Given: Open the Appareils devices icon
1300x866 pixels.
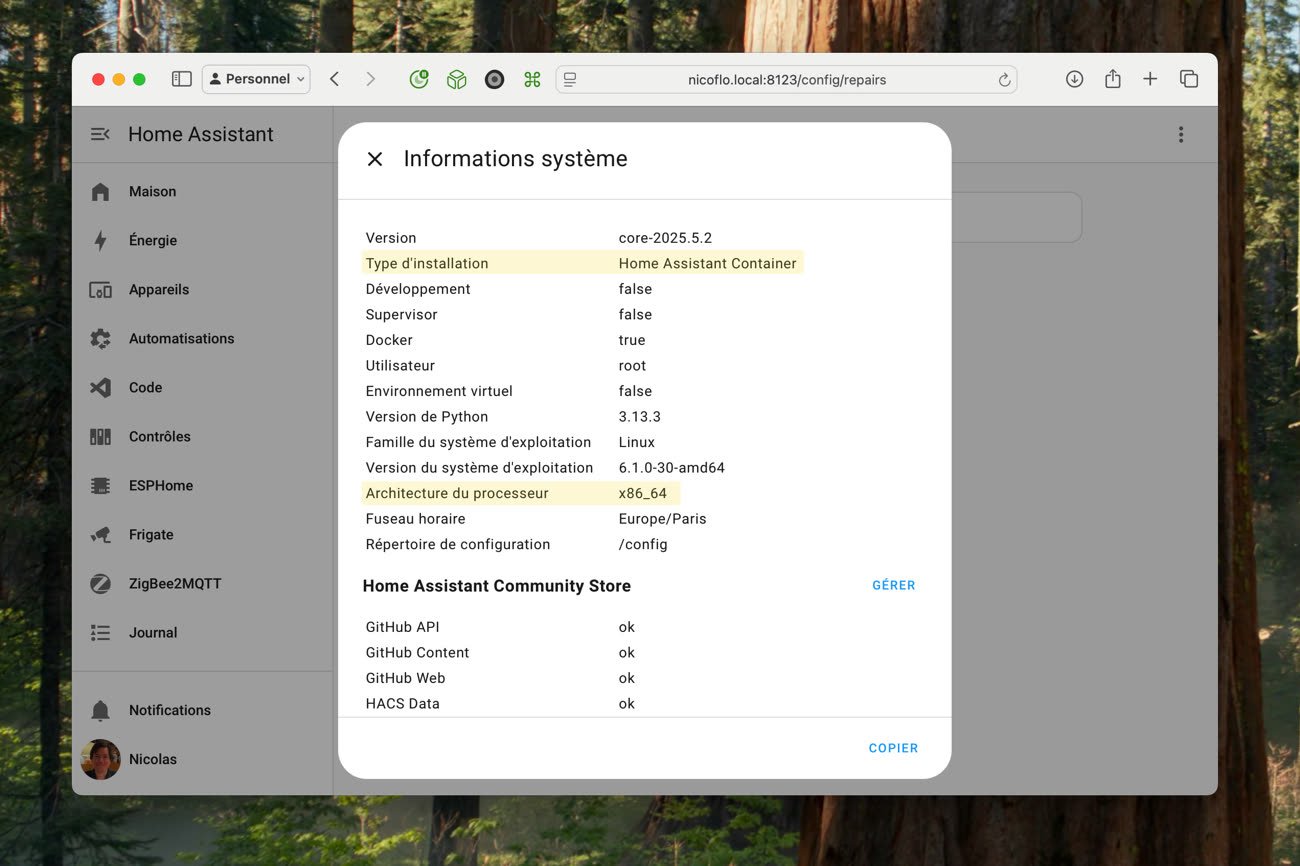Looking at the screenshot, I should (100, 290).
